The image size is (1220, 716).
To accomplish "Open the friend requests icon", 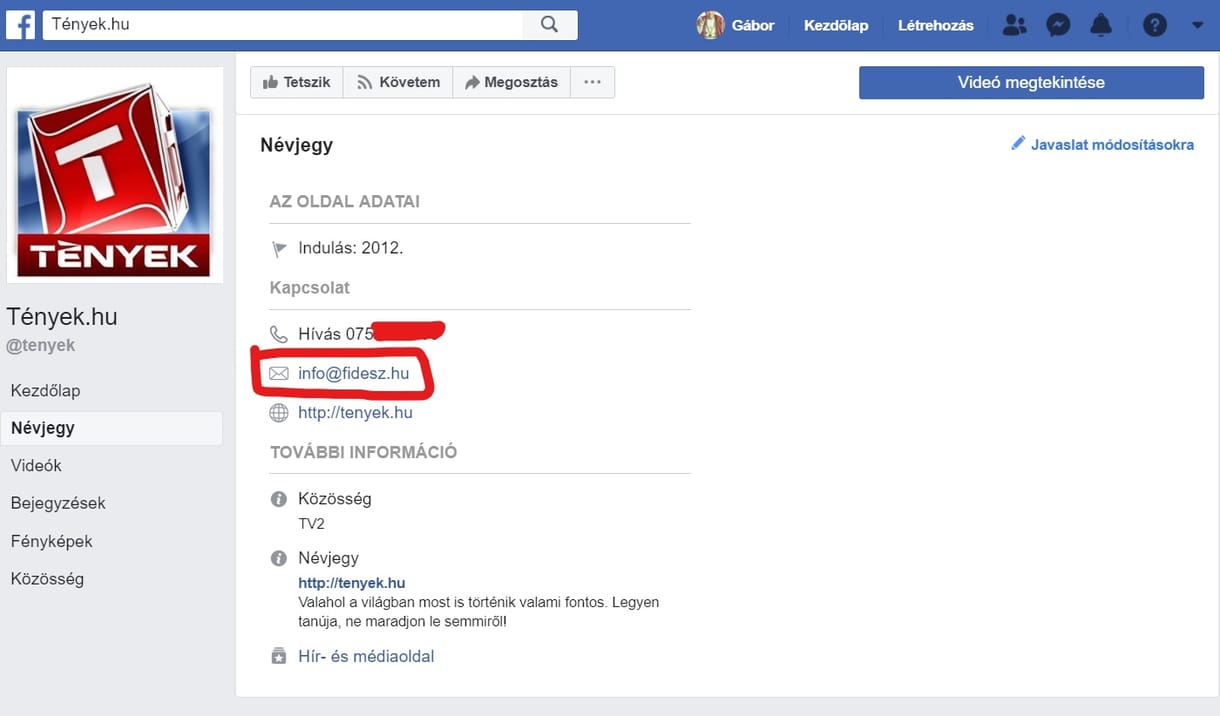I will pyautogui.click(x=1014, y=25).
